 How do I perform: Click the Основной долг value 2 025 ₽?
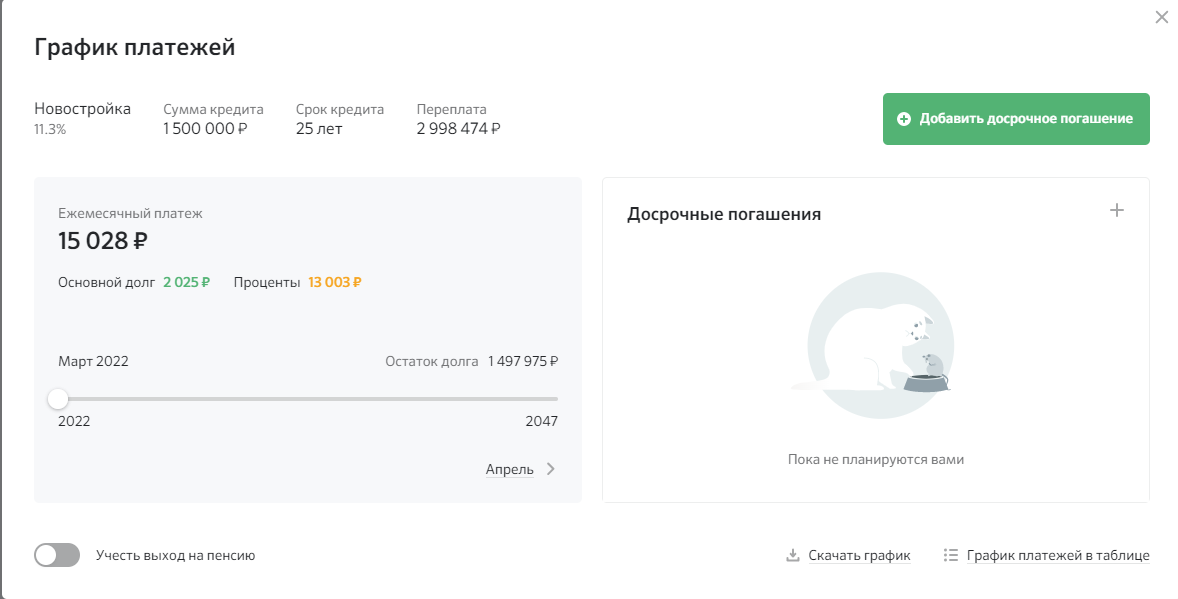pyautogui.click(x=186, y=283)
